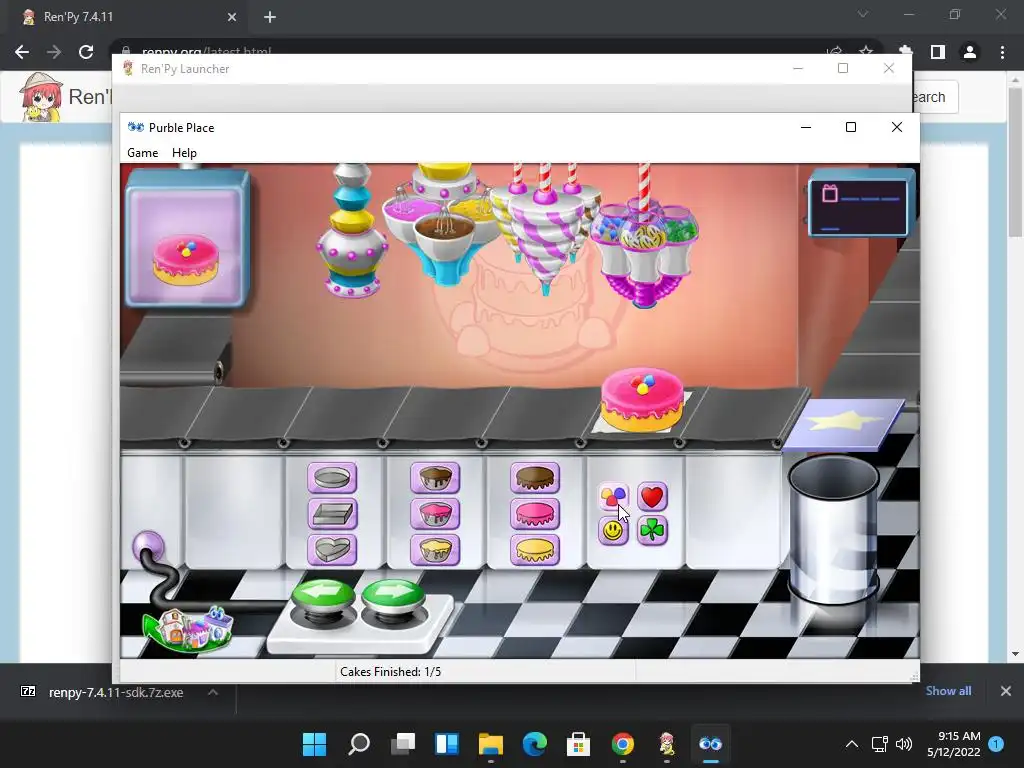Open the Game menu

tap(142, 153)
